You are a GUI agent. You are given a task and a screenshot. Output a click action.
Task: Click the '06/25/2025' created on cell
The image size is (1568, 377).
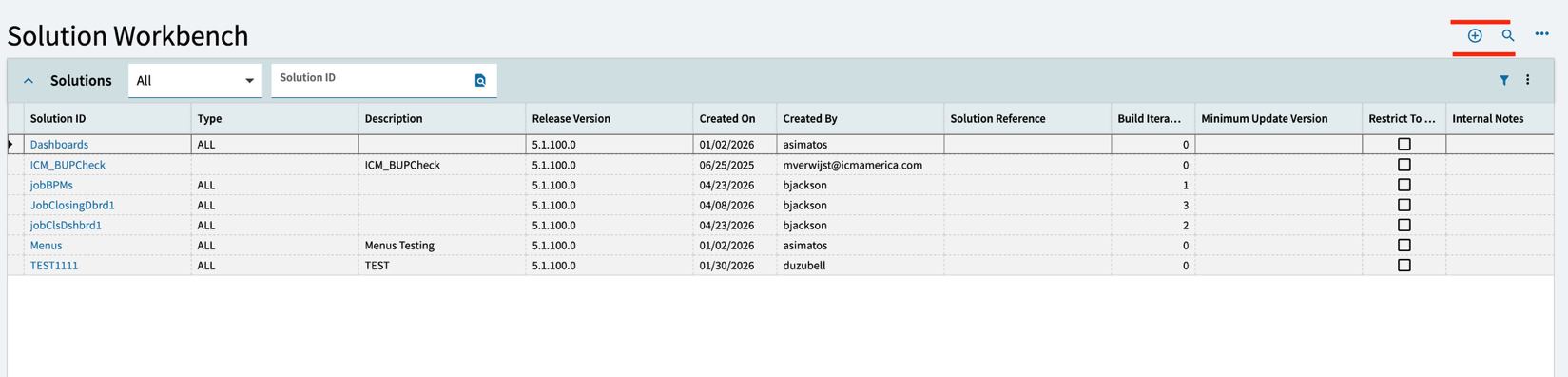(735, 165)
